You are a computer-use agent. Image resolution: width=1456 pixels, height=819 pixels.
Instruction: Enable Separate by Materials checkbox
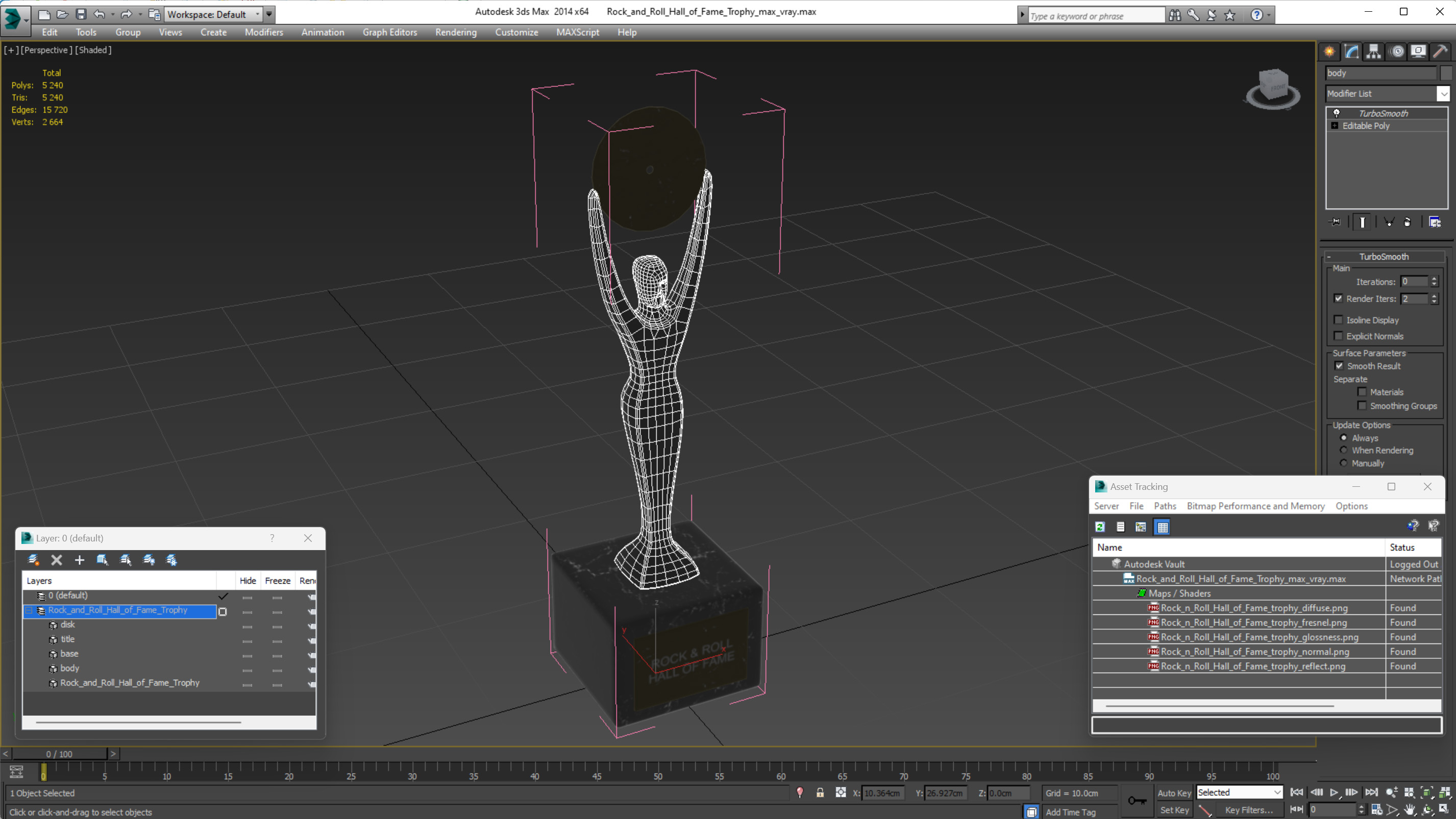pos(1362,392)
